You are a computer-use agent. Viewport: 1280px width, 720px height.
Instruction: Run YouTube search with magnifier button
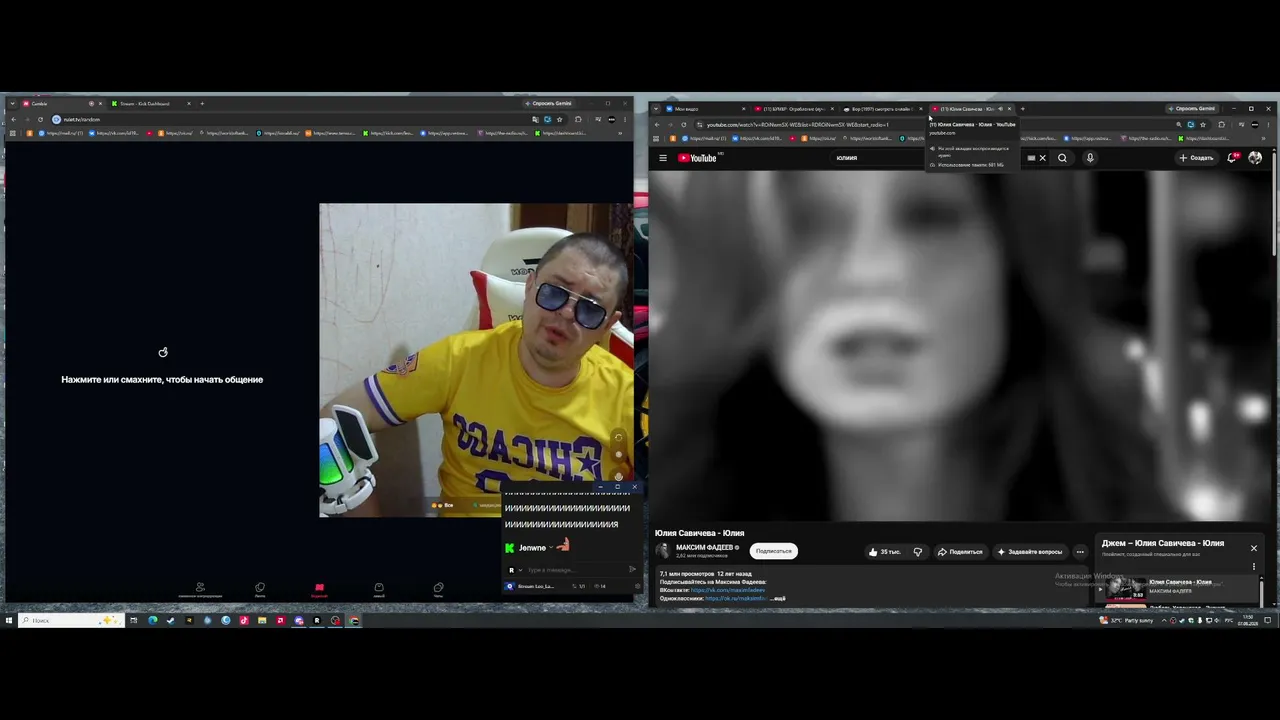[x=1062, y=158]
